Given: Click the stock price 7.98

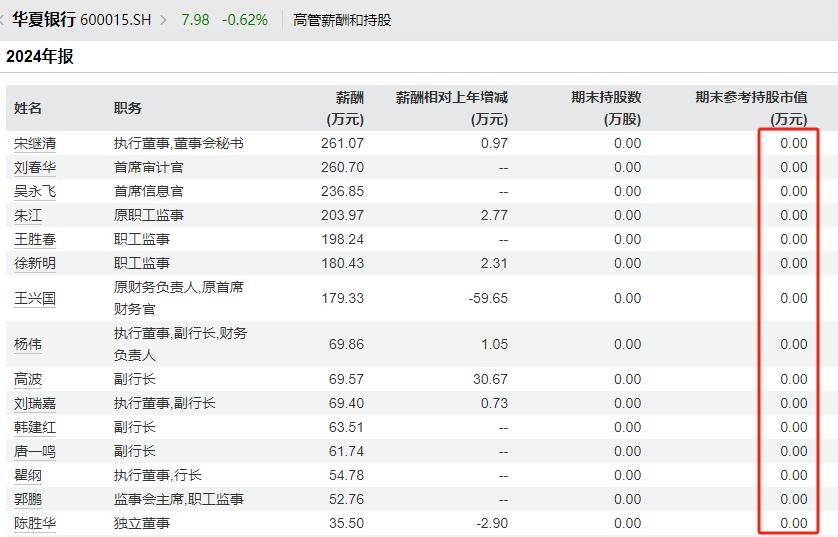Looking at the screenshot, I should click(195, 20).
